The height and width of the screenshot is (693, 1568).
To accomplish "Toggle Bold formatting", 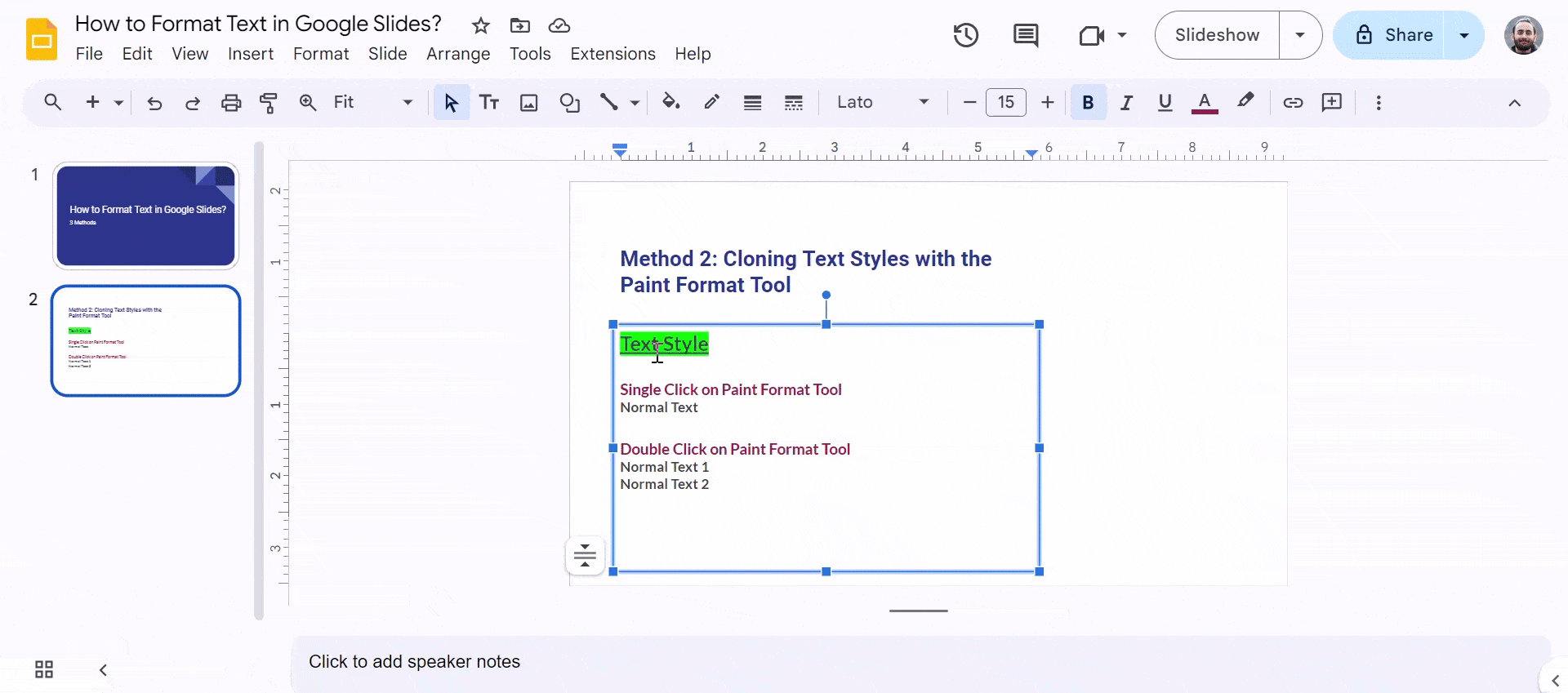I will [x=1088, y=103].
